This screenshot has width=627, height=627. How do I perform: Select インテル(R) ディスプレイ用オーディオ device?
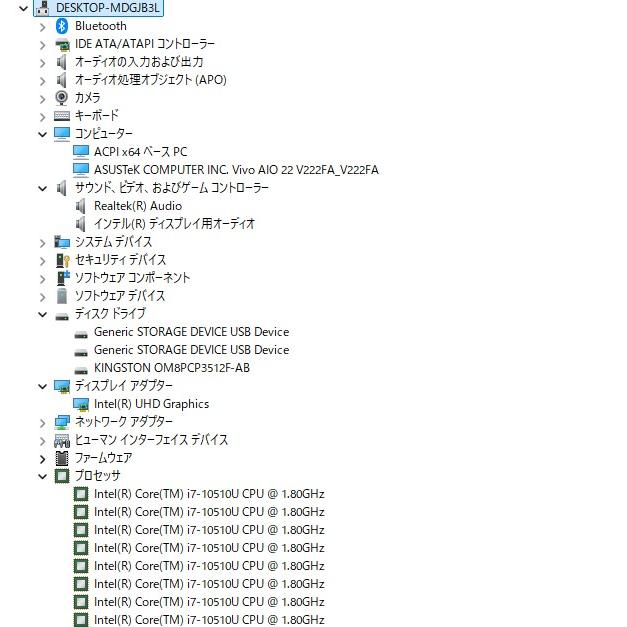[x=174, y=224]
